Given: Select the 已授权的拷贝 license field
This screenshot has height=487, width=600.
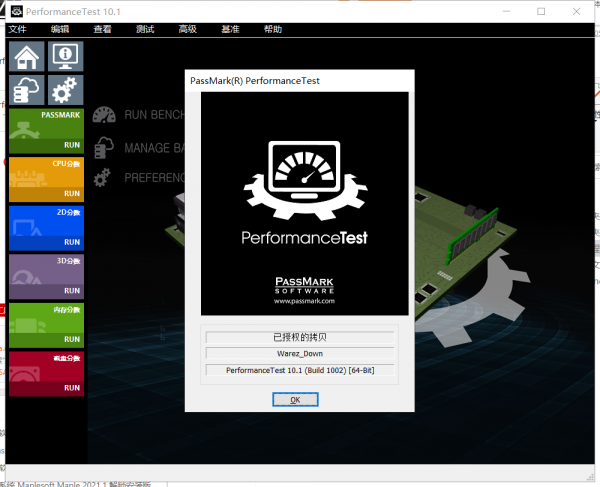Looking at the screenshot, I should coord(300,337).
